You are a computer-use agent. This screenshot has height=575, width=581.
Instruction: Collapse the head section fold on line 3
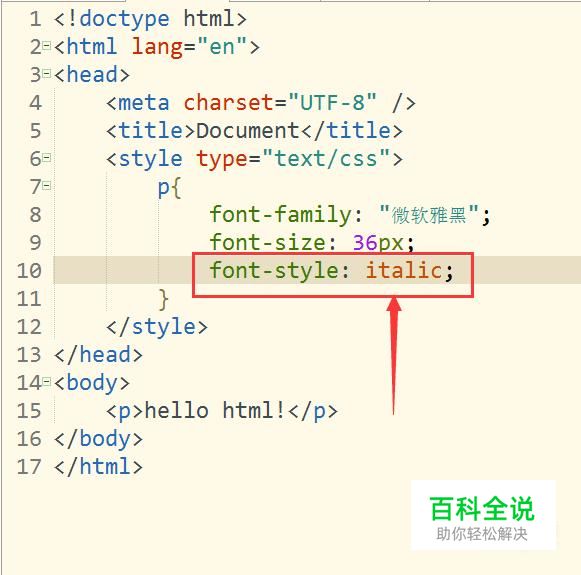46,73
